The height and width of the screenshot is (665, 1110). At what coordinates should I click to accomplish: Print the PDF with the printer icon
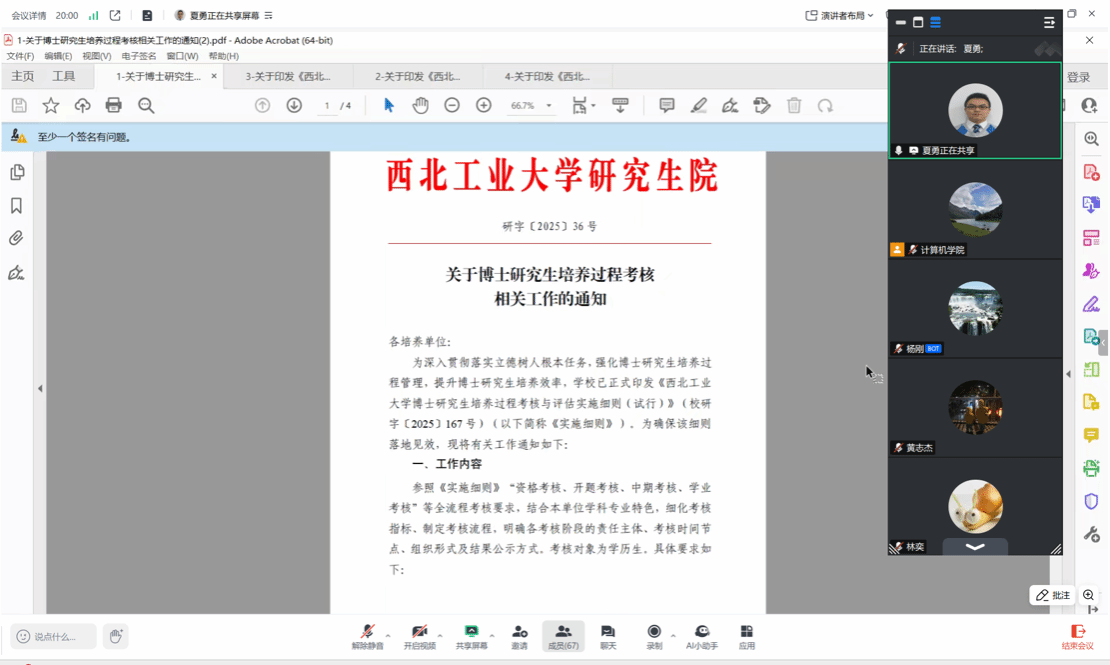[x=114, y=106]
